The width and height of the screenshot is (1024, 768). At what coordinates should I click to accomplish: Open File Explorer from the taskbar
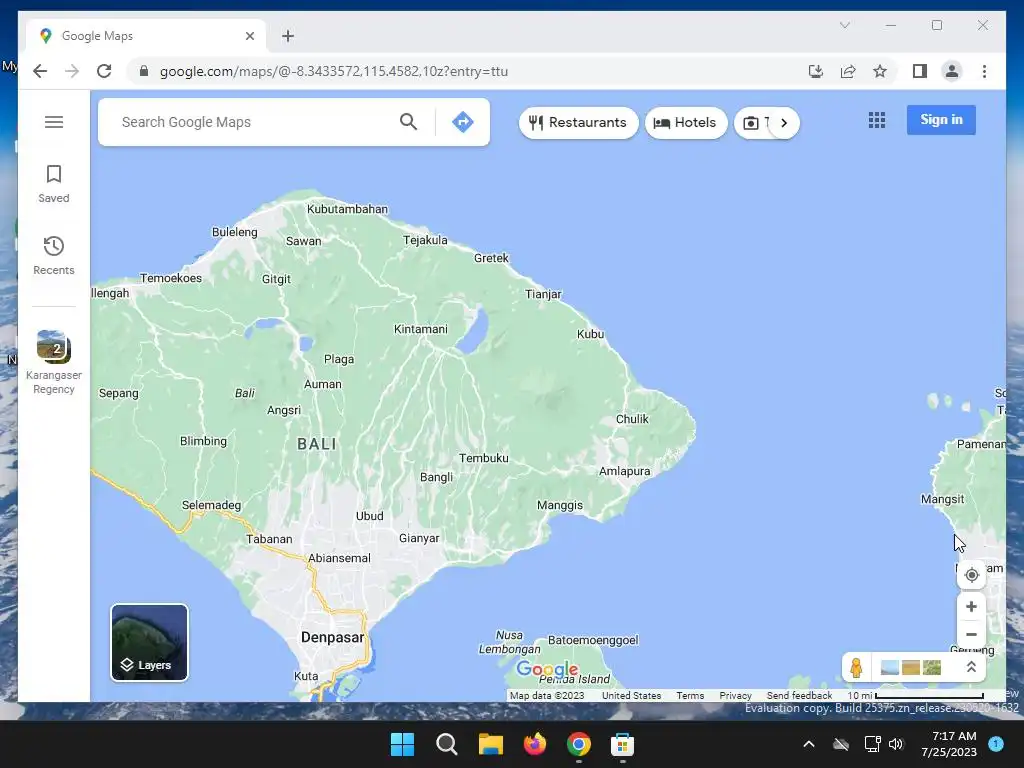[x=490, y=744]
